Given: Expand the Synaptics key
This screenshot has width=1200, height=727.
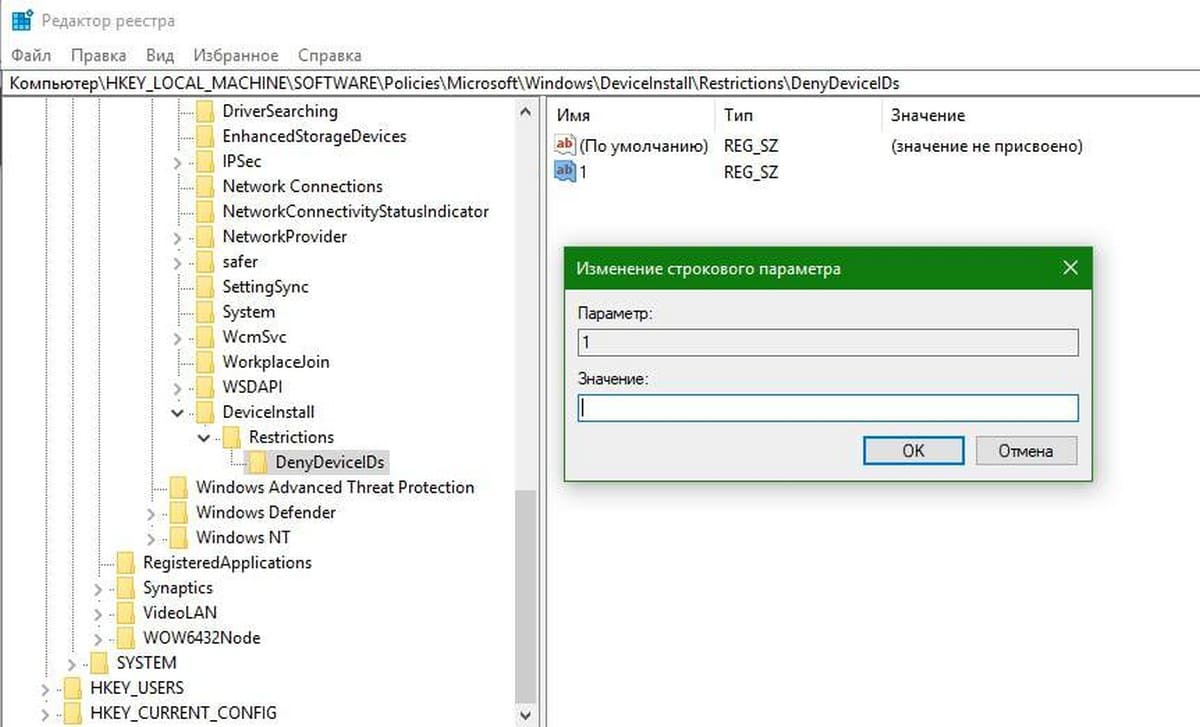Looking at the screenshot, I should (98, 587).
